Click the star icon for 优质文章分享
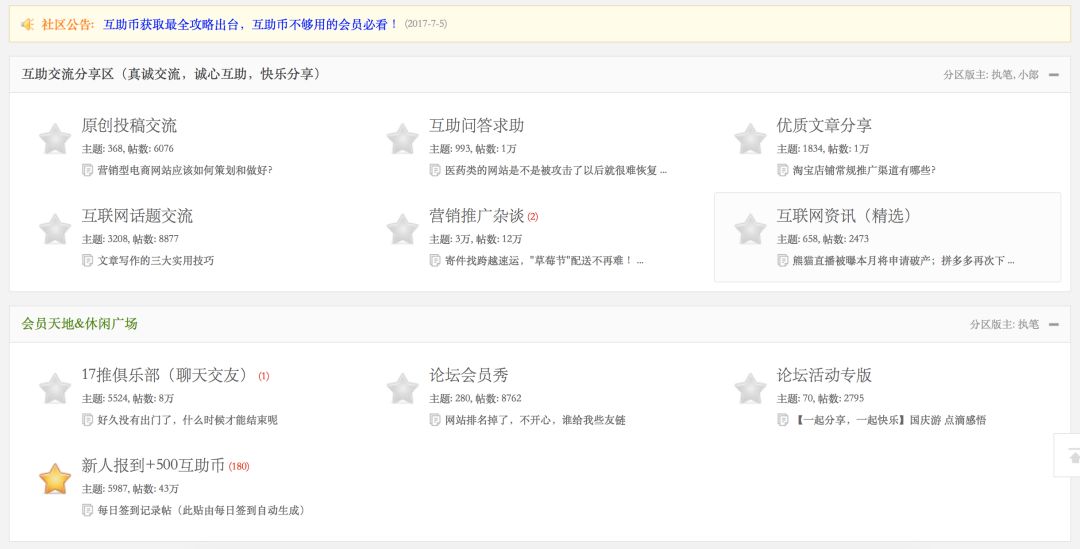 point(750,139)
